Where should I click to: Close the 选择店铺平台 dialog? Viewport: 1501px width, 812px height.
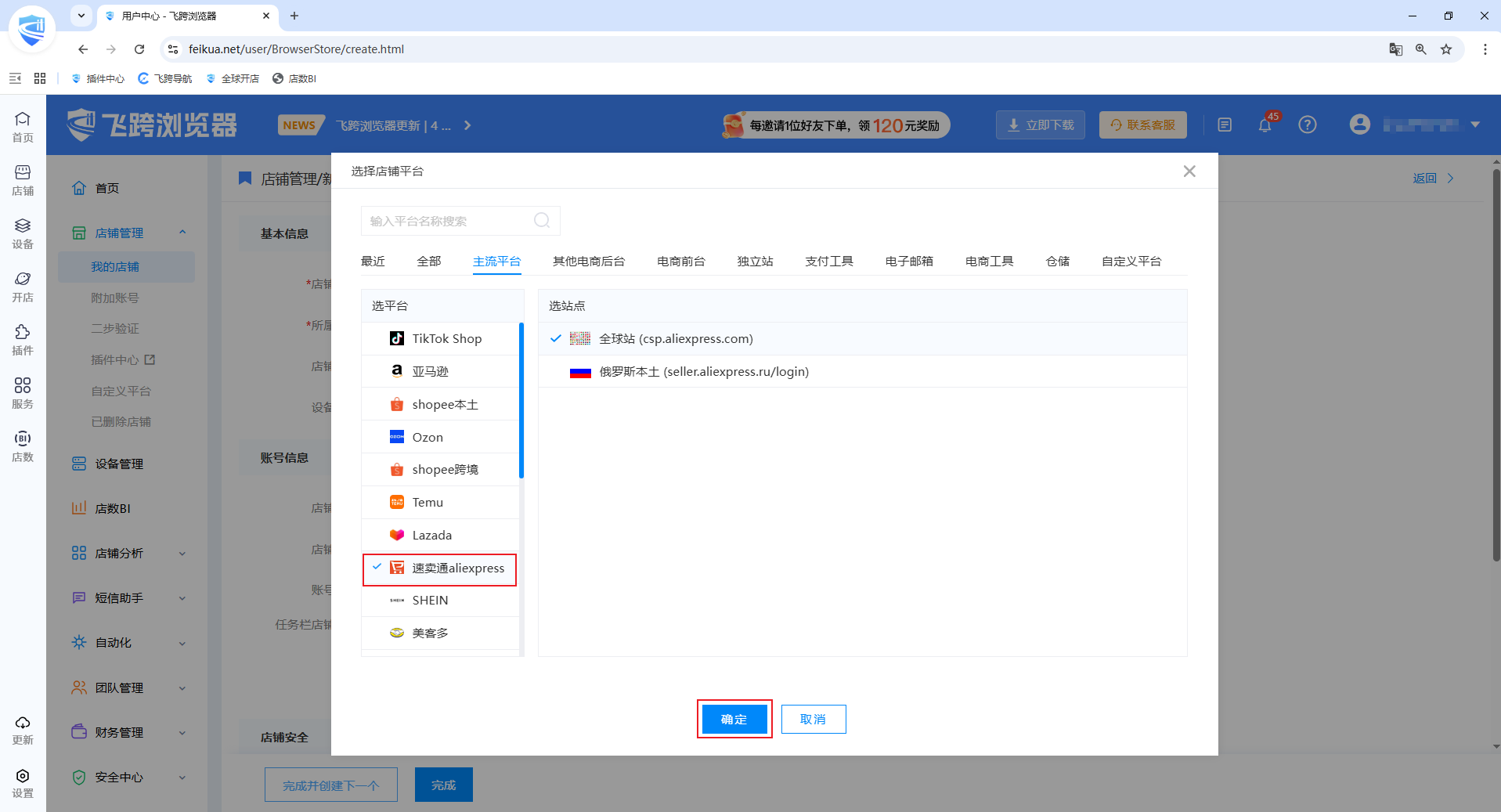coord(1189,171)
